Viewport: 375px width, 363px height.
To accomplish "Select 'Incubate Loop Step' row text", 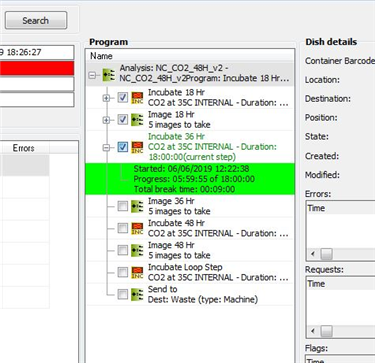I will click(218, 272).
